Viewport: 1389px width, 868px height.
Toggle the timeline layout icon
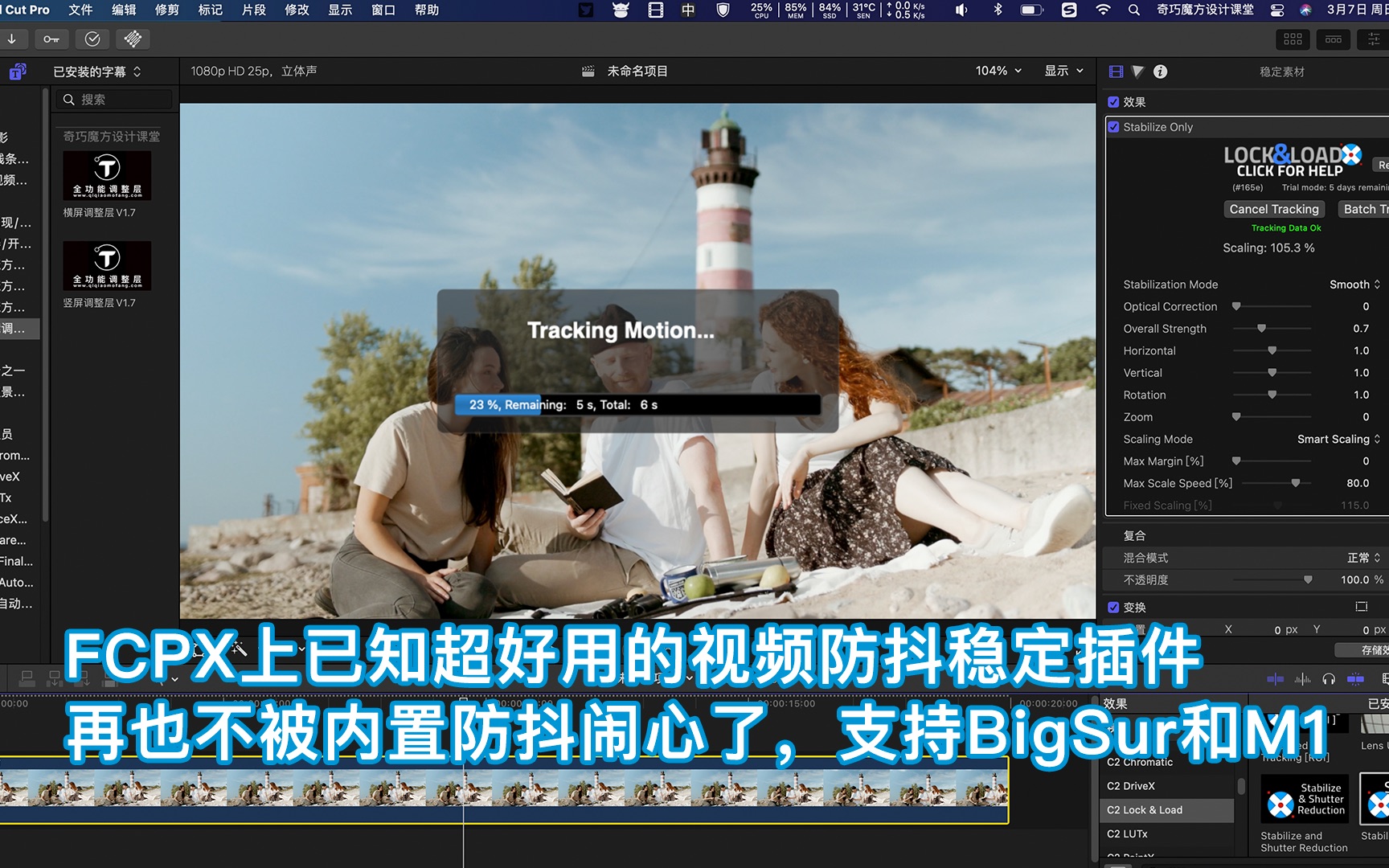coord(1334,39)
